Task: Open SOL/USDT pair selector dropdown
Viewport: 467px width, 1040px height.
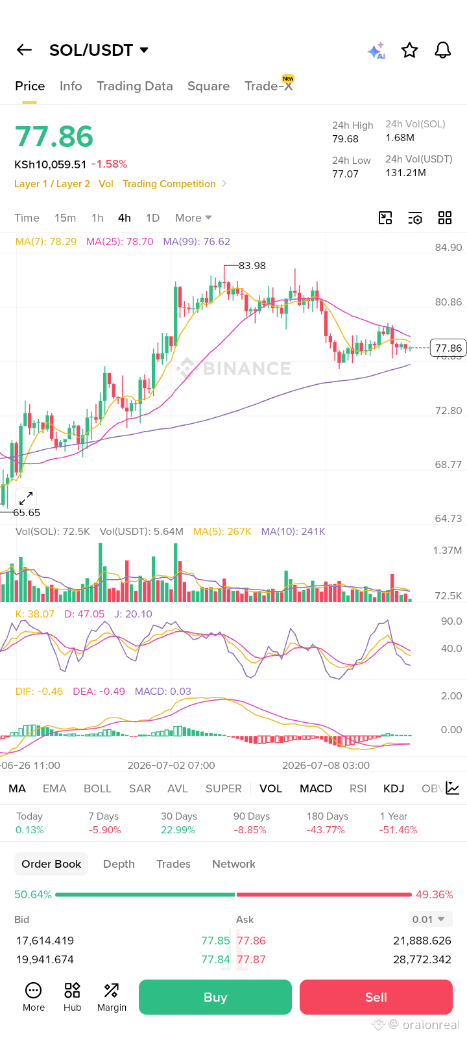Action: pos(99,50)
